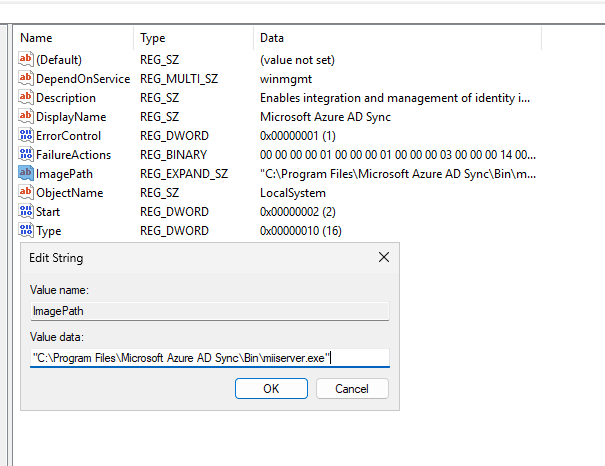Select the DisplayName entry name
Image resolution: width=605 pixels, height=466 pixels.
[x=71, y=117]
